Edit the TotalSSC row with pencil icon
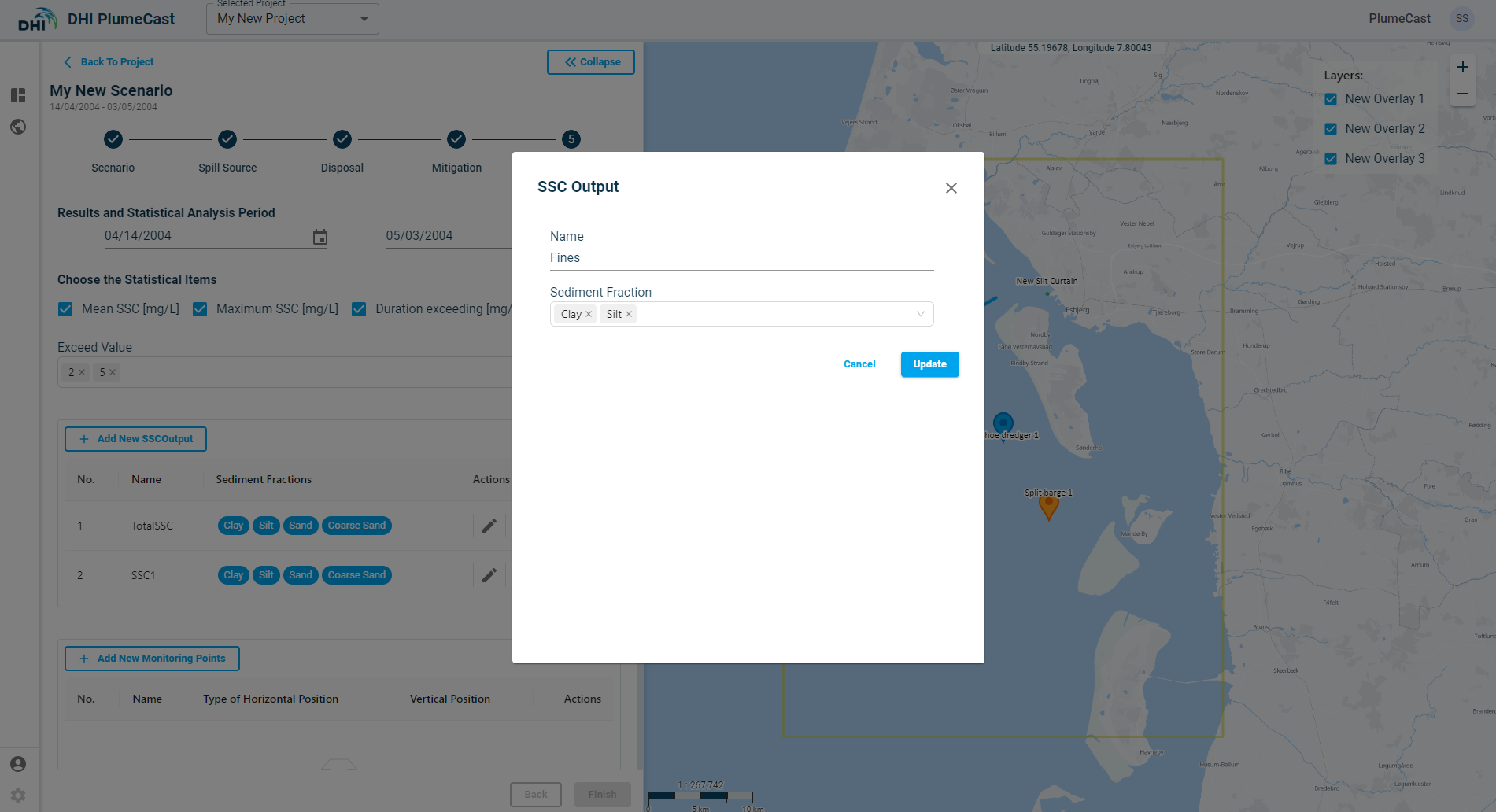Viewport: 1496px width, 812px height. (x=489, y=526)
